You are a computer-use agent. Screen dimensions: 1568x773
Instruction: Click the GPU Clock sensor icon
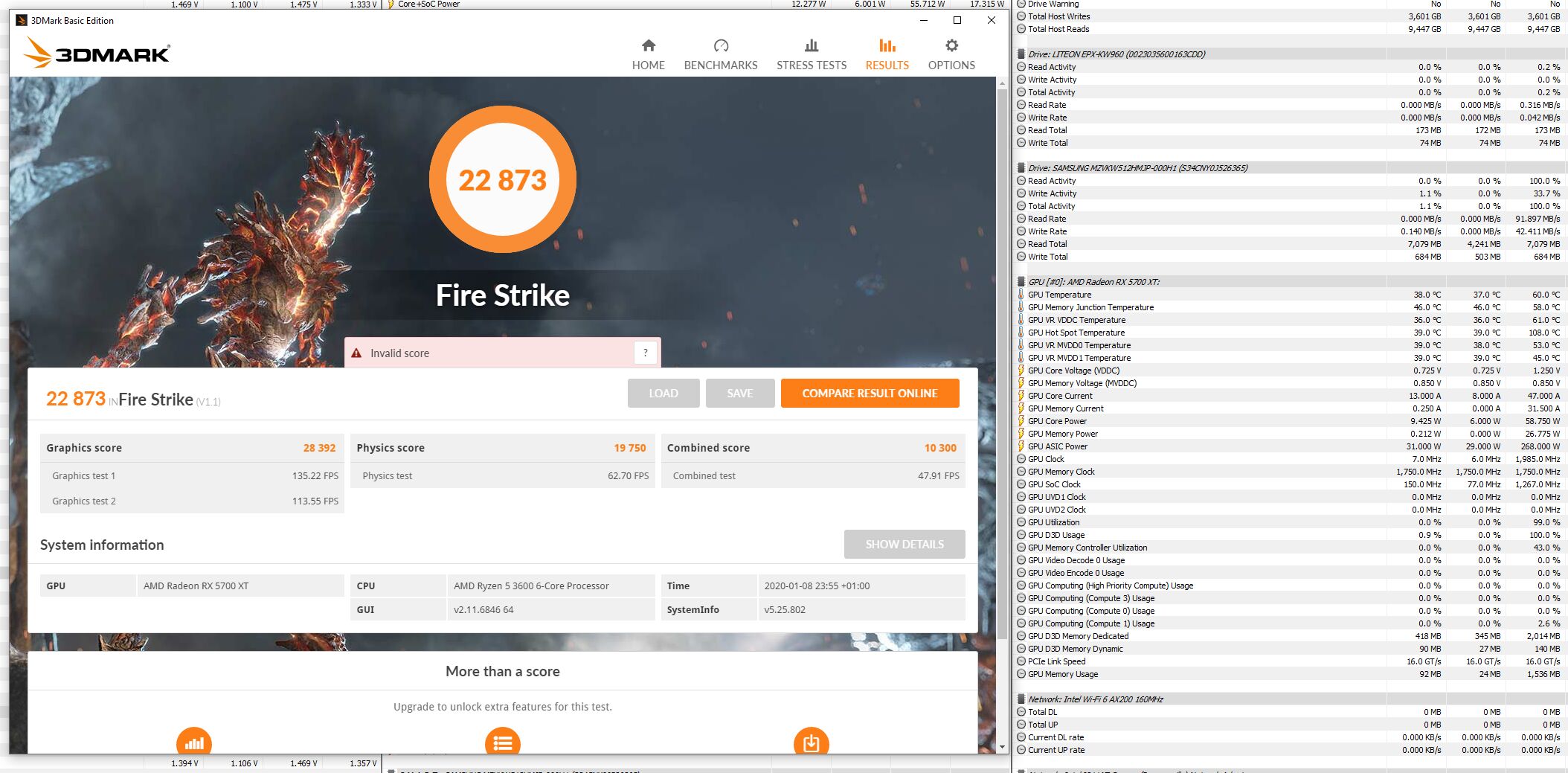(x=1021, y=459)
